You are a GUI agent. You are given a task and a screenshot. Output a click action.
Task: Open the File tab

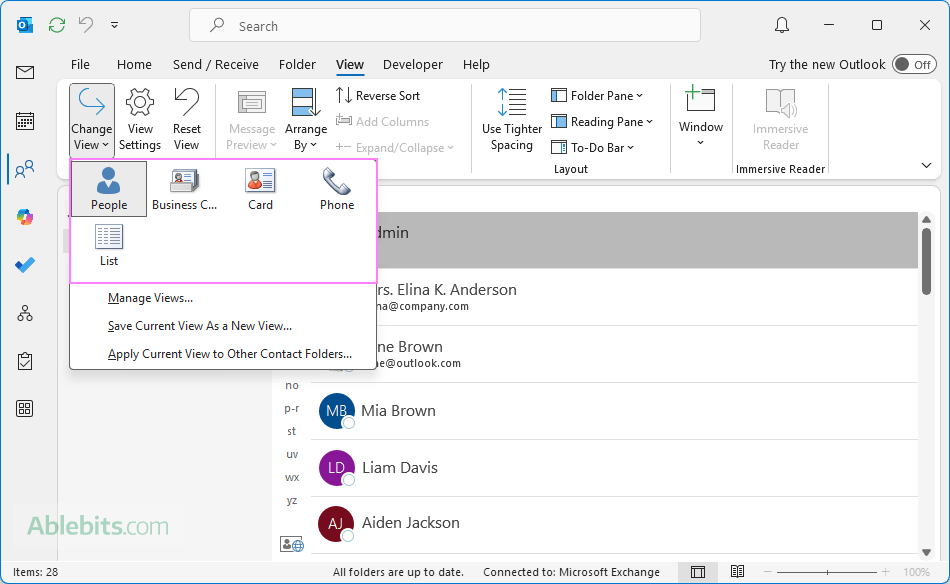pyautogui.click(x=80, y=64)
